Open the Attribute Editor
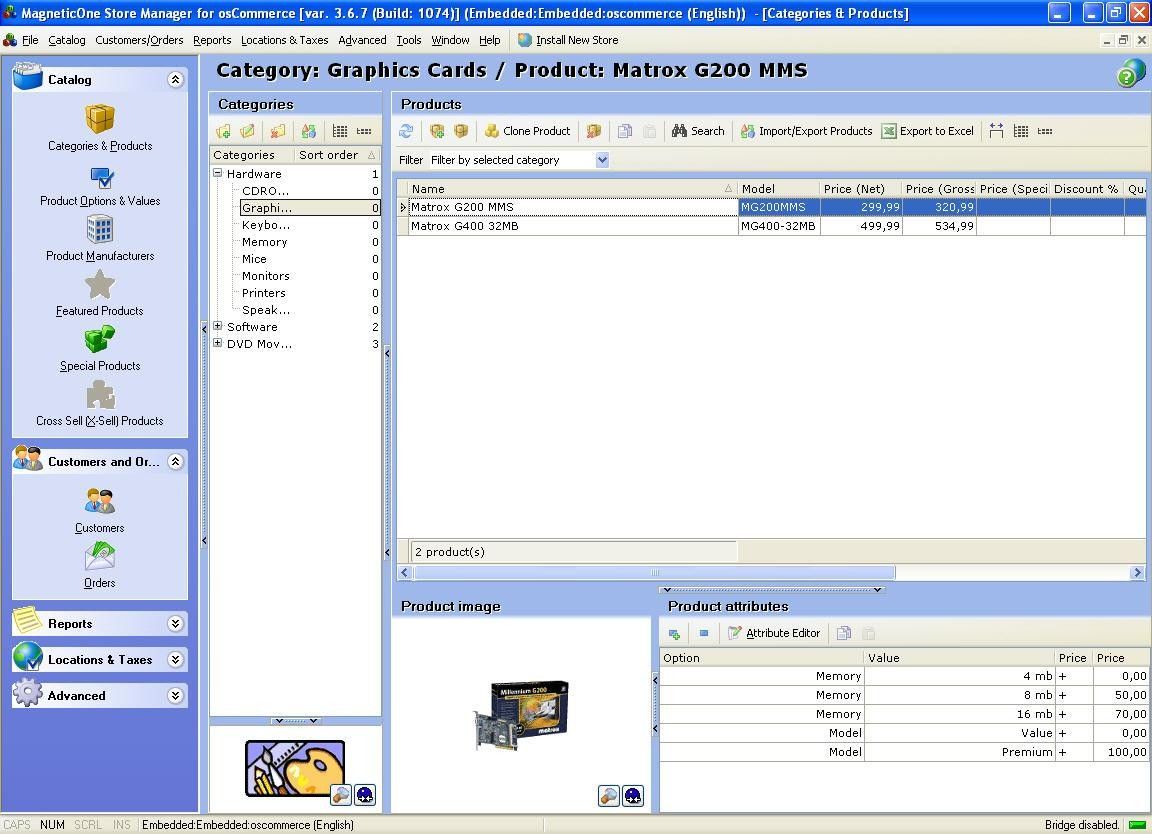 point(775,633)
